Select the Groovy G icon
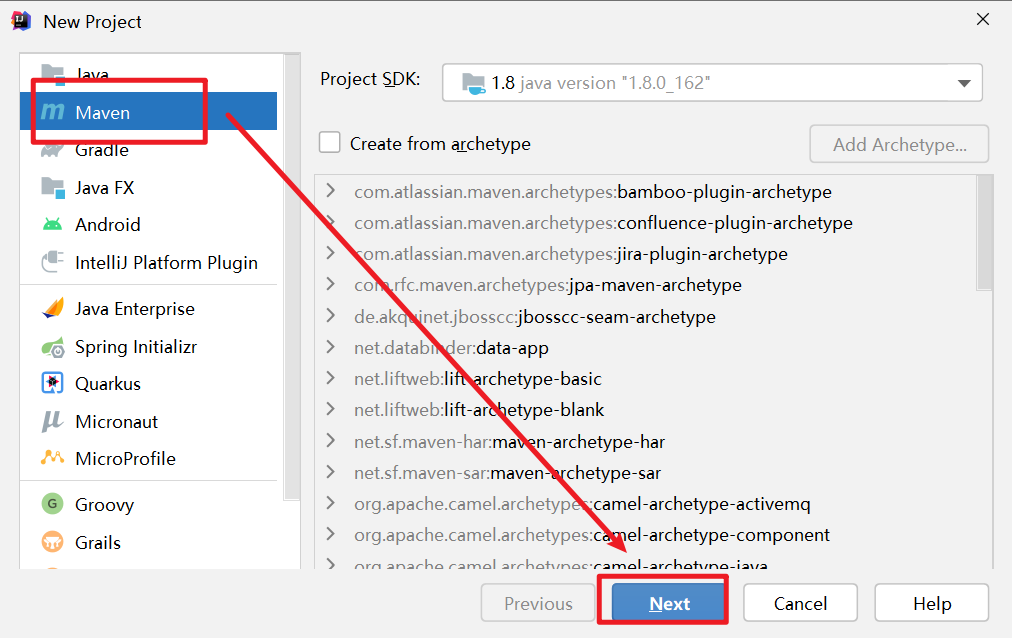The height and width of the screenshot is (638, 1012). 52,504
